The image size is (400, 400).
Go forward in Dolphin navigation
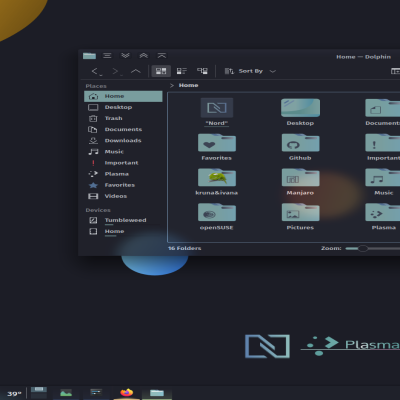pos(117,71)
